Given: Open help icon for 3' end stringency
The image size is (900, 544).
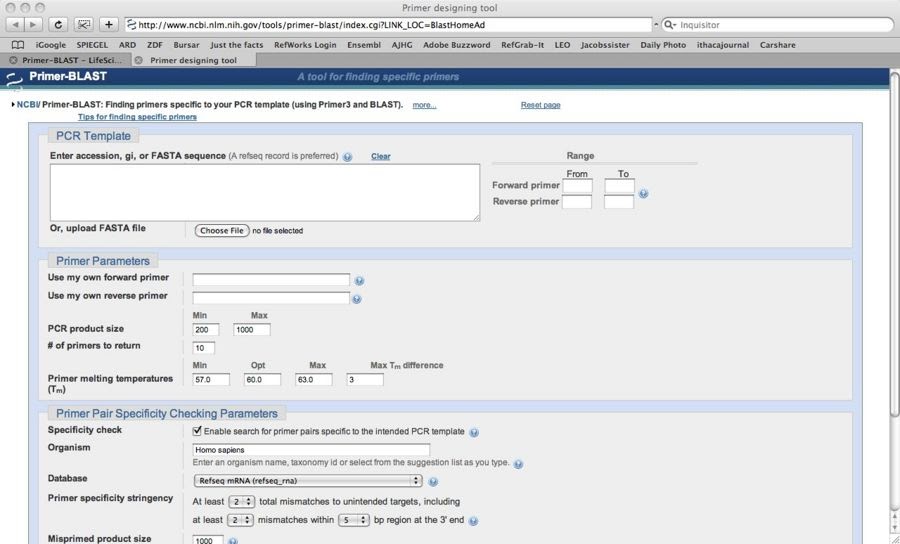Looking at the screenshot, I should [x=473, y=521].
